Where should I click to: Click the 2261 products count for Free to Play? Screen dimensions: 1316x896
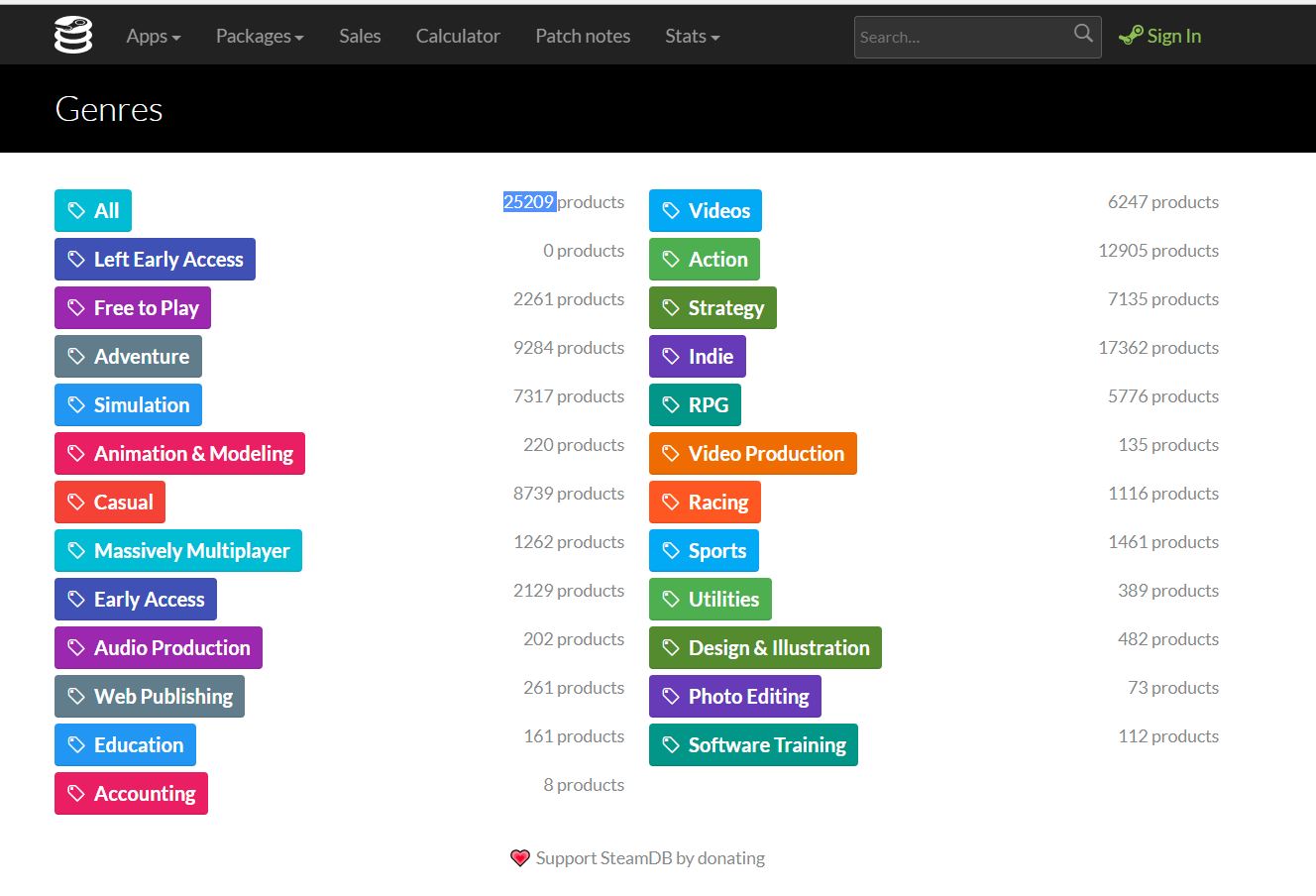point(569,298)
